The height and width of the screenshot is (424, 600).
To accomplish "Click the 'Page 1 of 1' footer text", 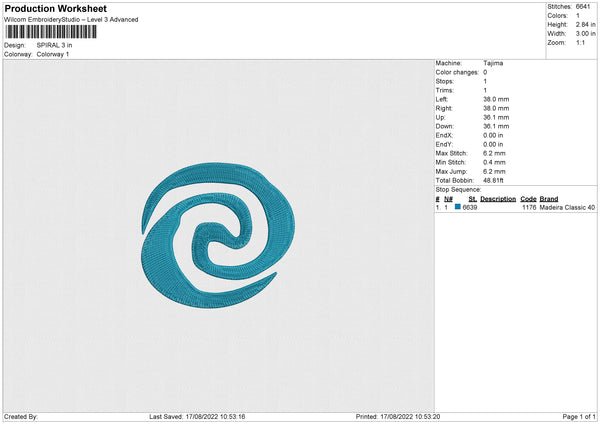I will pyautogui.click(x=579, y=417).
